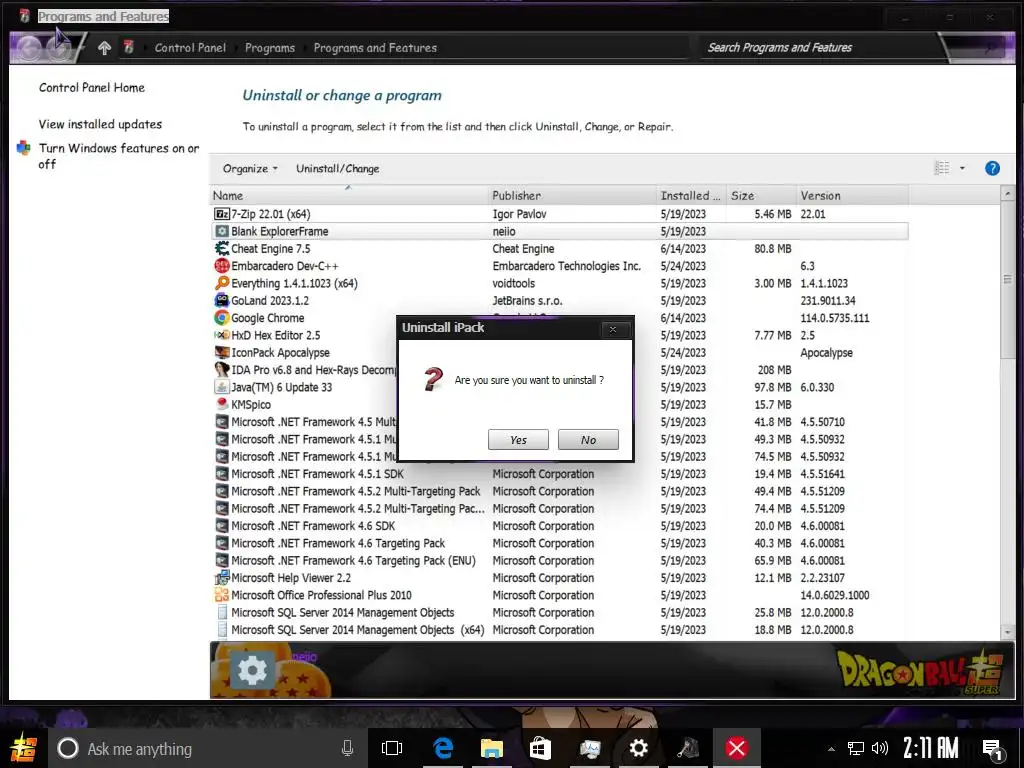Sort by the Publisher column header
This screenshot has width=1024, height=768.
click(x=572, y=195)
